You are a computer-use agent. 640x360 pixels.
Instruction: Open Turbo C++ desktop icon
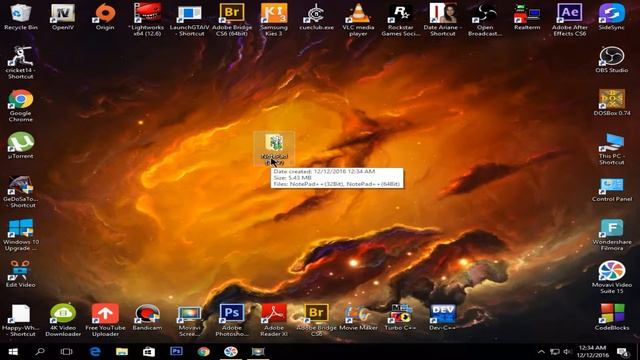tap(400, 317)
